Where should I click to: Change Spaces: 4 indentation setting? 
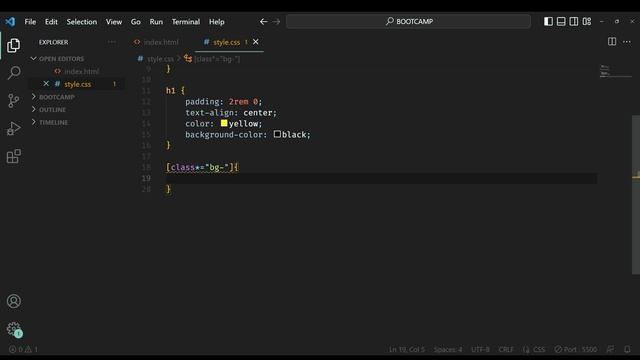tap(448, 349)
